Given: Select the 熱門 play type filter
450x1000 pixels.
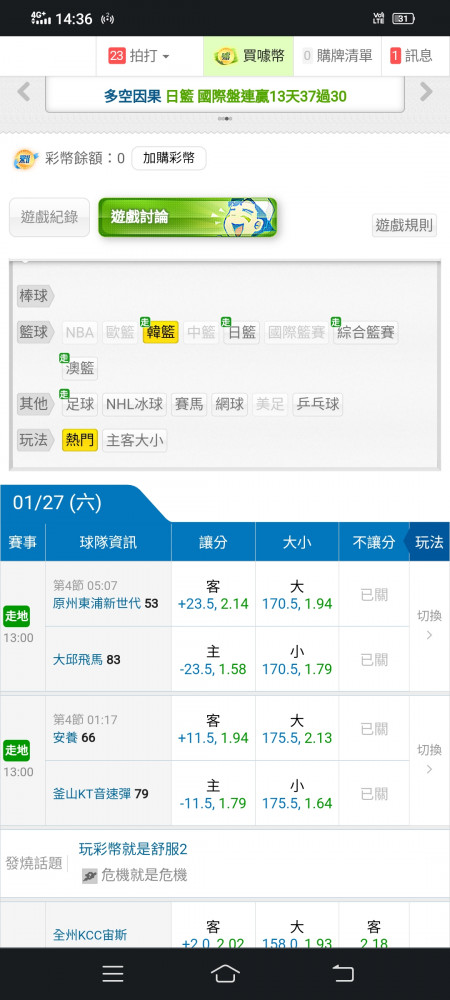Looking at the screenshot, I should (80, 440).
